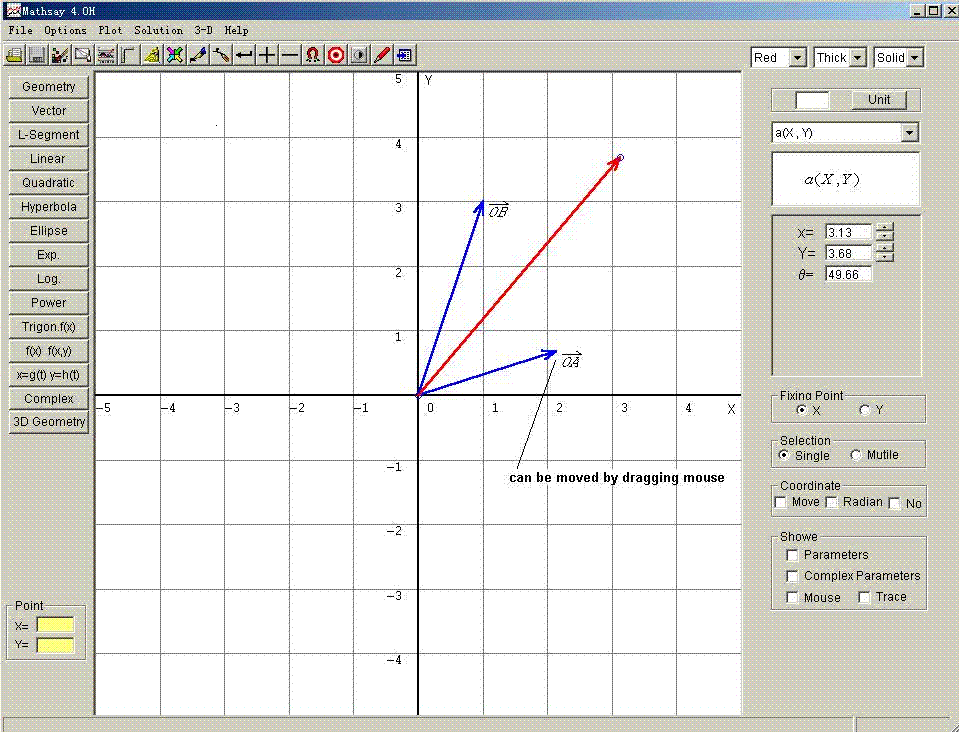Click the blue arrow table import icon
Image resolution: width=959 pixels, height=732 pixels.
(404, 56)
